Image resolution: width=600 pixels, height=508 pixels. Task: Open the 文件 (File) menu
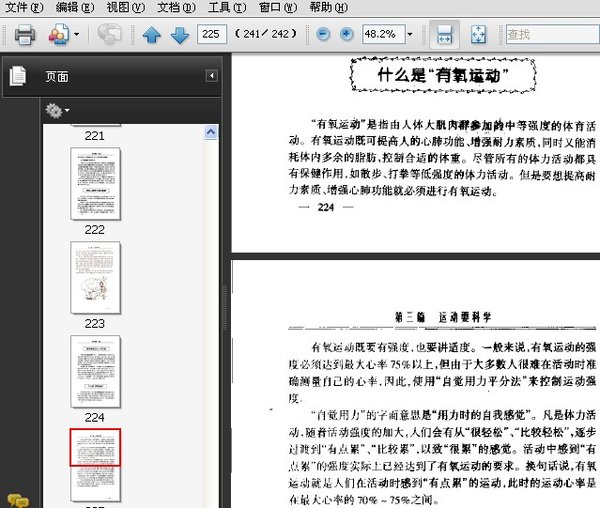[24, 7]
